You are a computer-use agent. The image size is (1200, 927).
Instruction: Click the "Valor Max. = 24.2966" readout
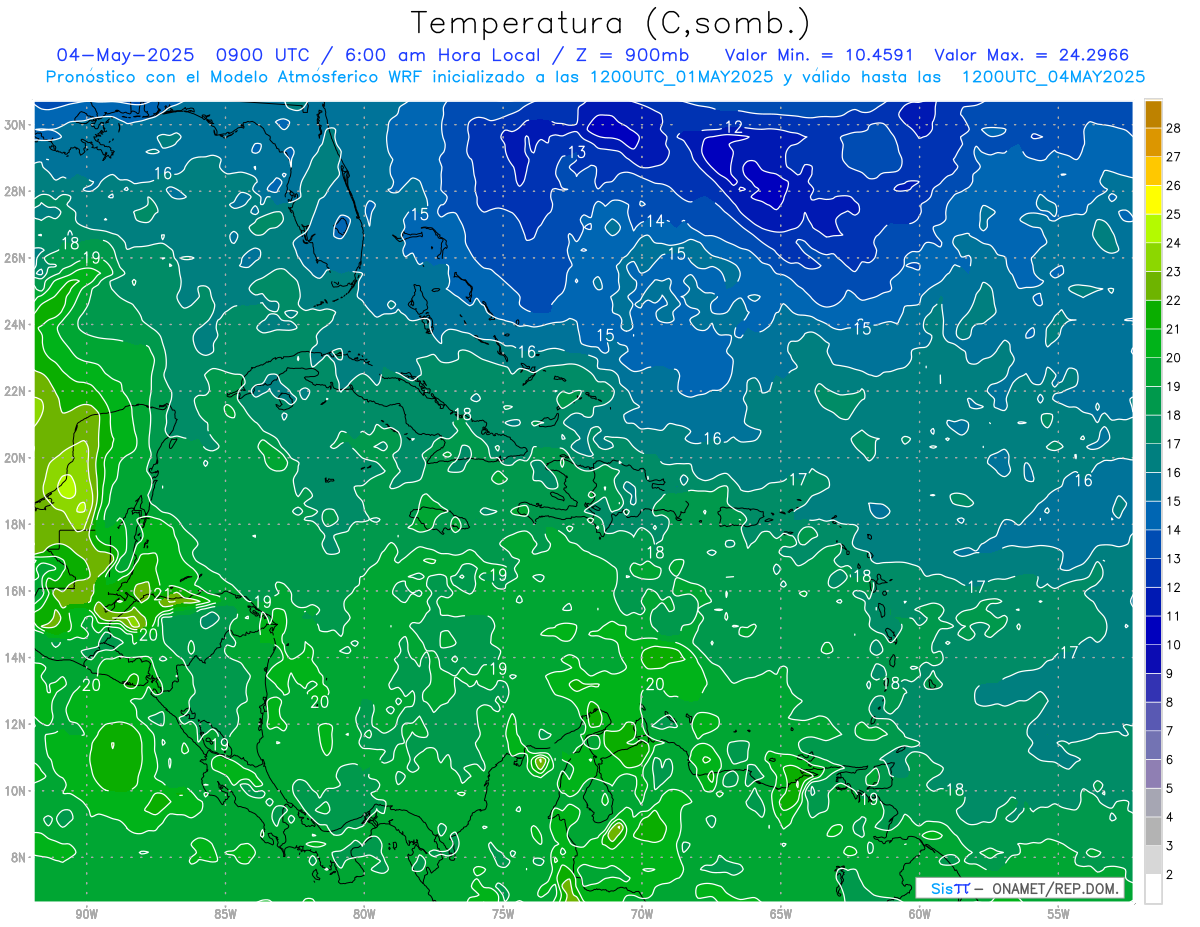tap(1032, 55)
